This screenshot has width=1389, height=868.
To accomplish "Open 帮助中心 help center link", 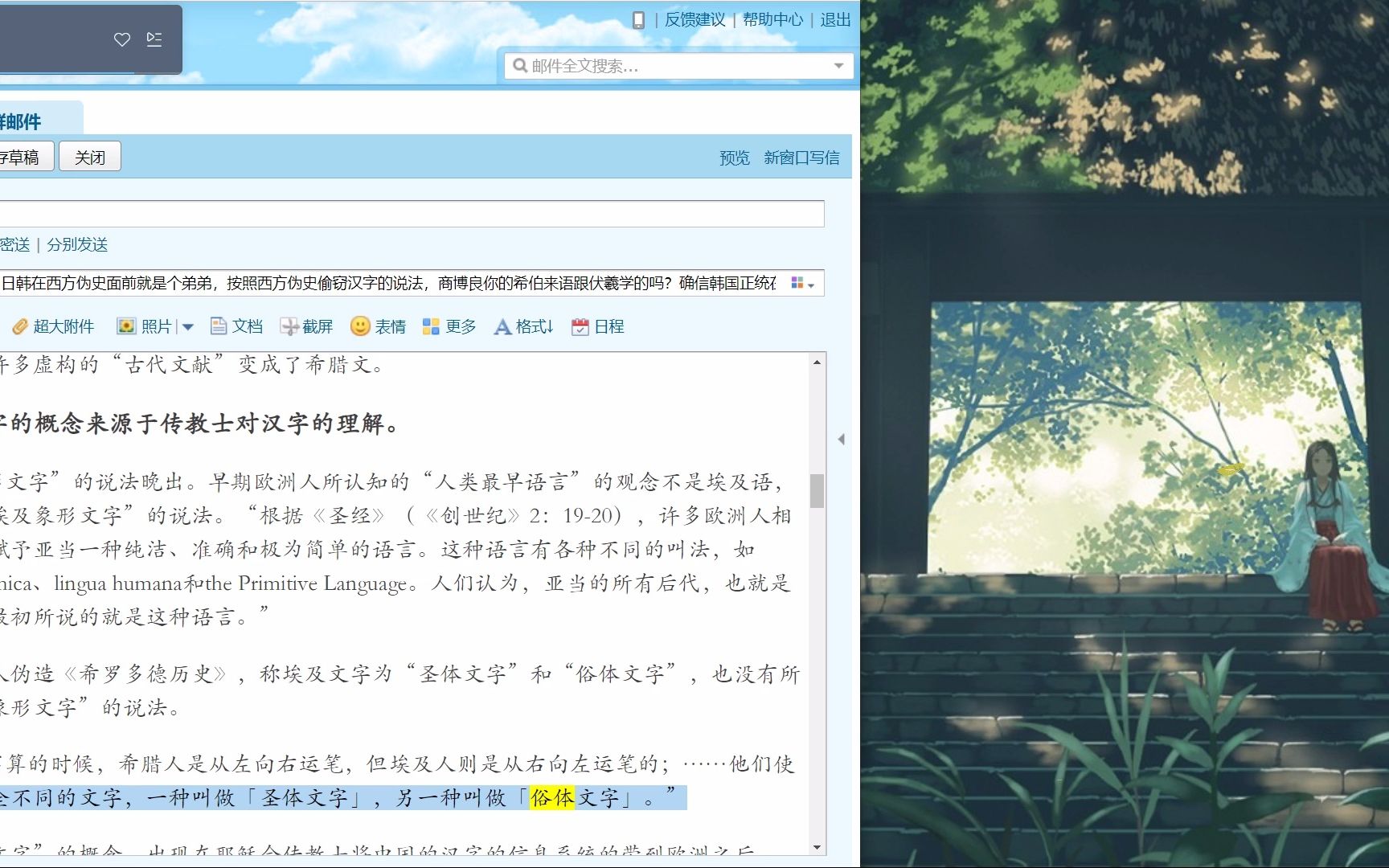I will point(772,20).
